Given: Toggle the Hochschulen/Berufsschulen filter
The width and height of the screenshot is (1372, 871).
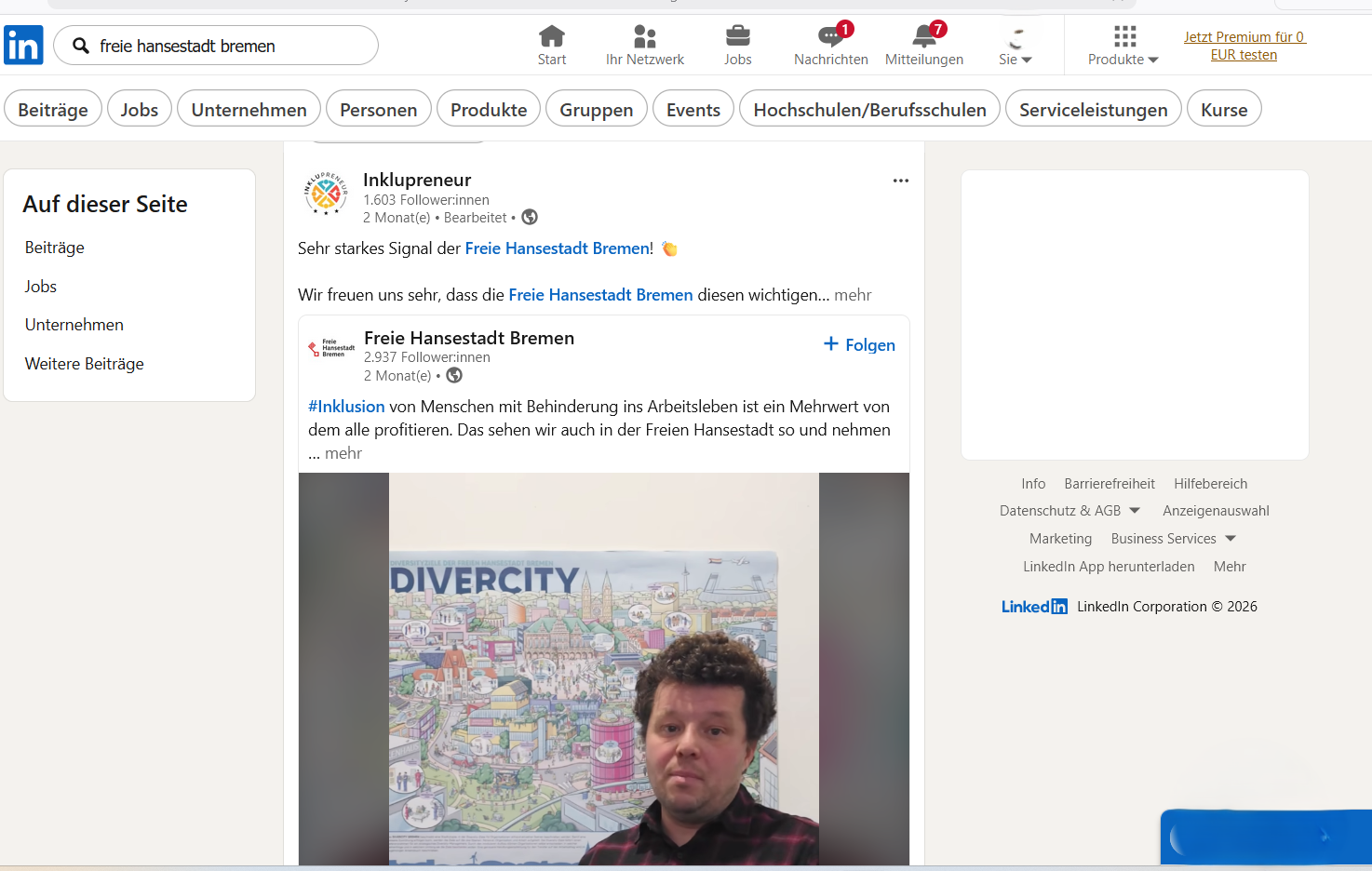Looking at the screenshot, I should coord(868,110).
